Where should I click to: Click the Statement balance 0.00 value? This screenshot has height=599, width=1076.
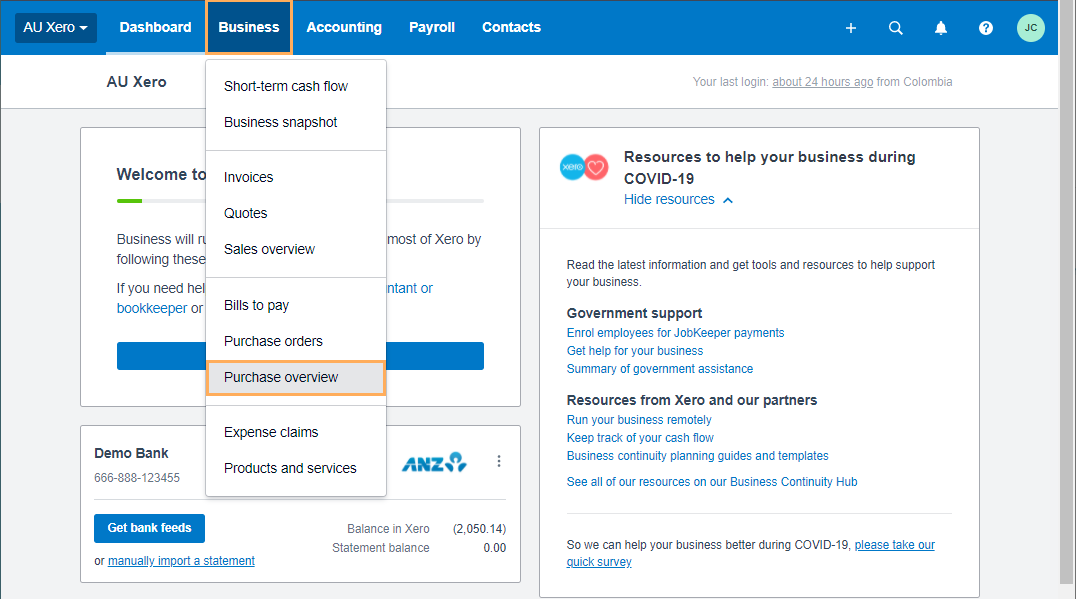pyautogui.click(x=494, y=548)
